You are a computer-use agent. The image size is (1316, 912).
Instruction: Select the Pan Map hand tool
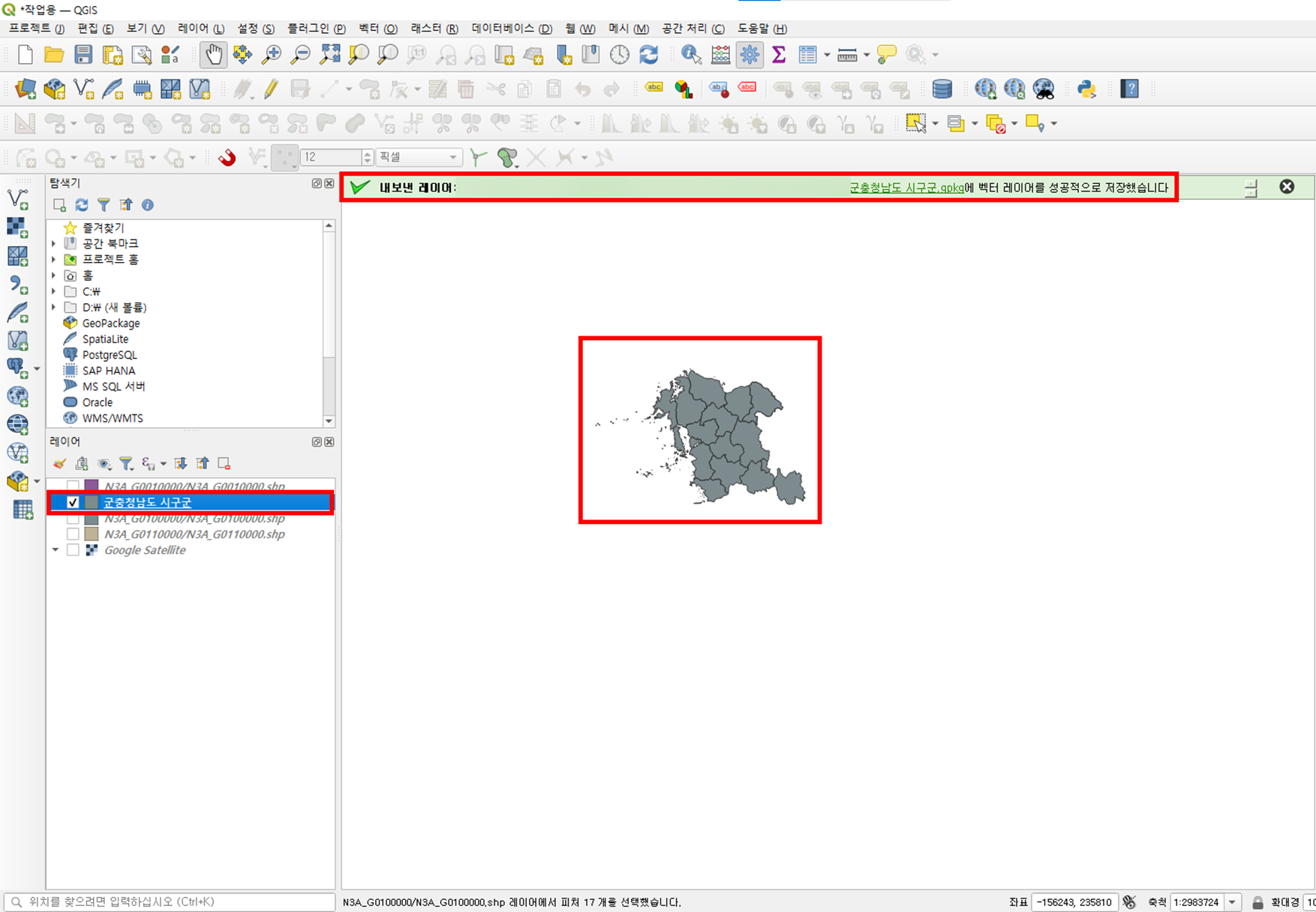tap(214, 54)
